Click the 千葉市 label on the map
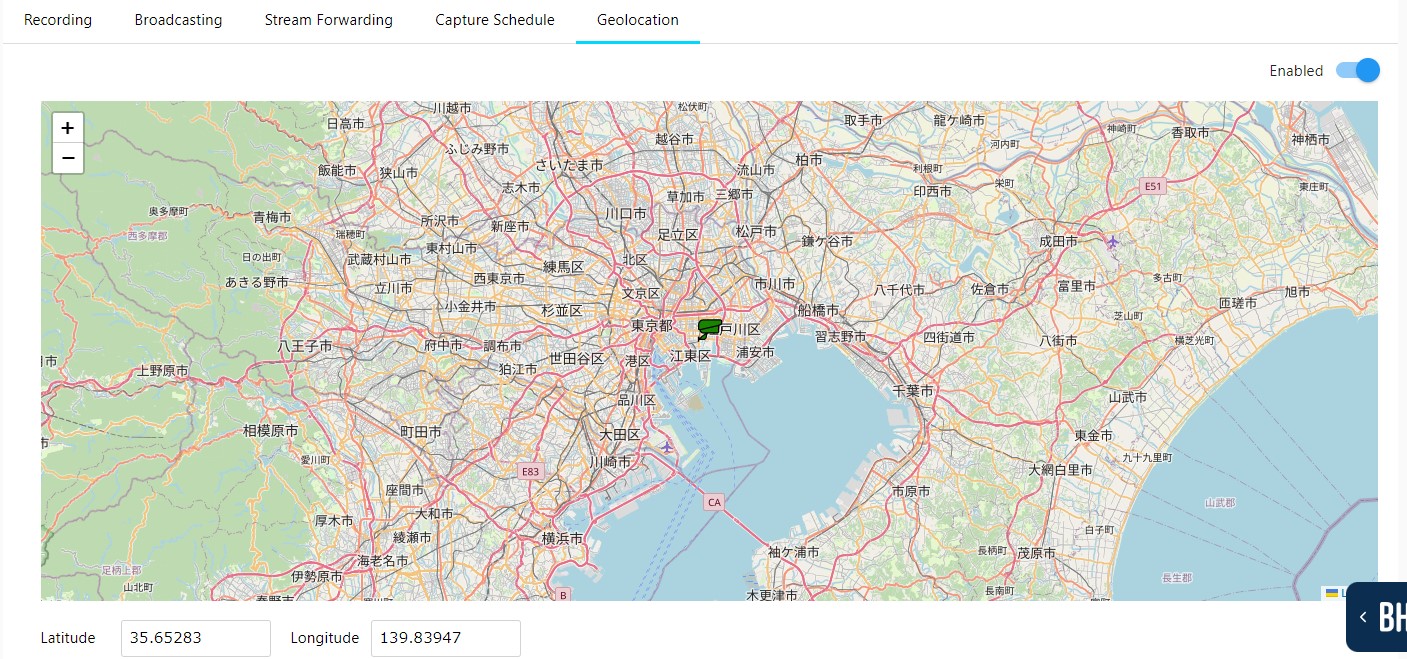 912,391
